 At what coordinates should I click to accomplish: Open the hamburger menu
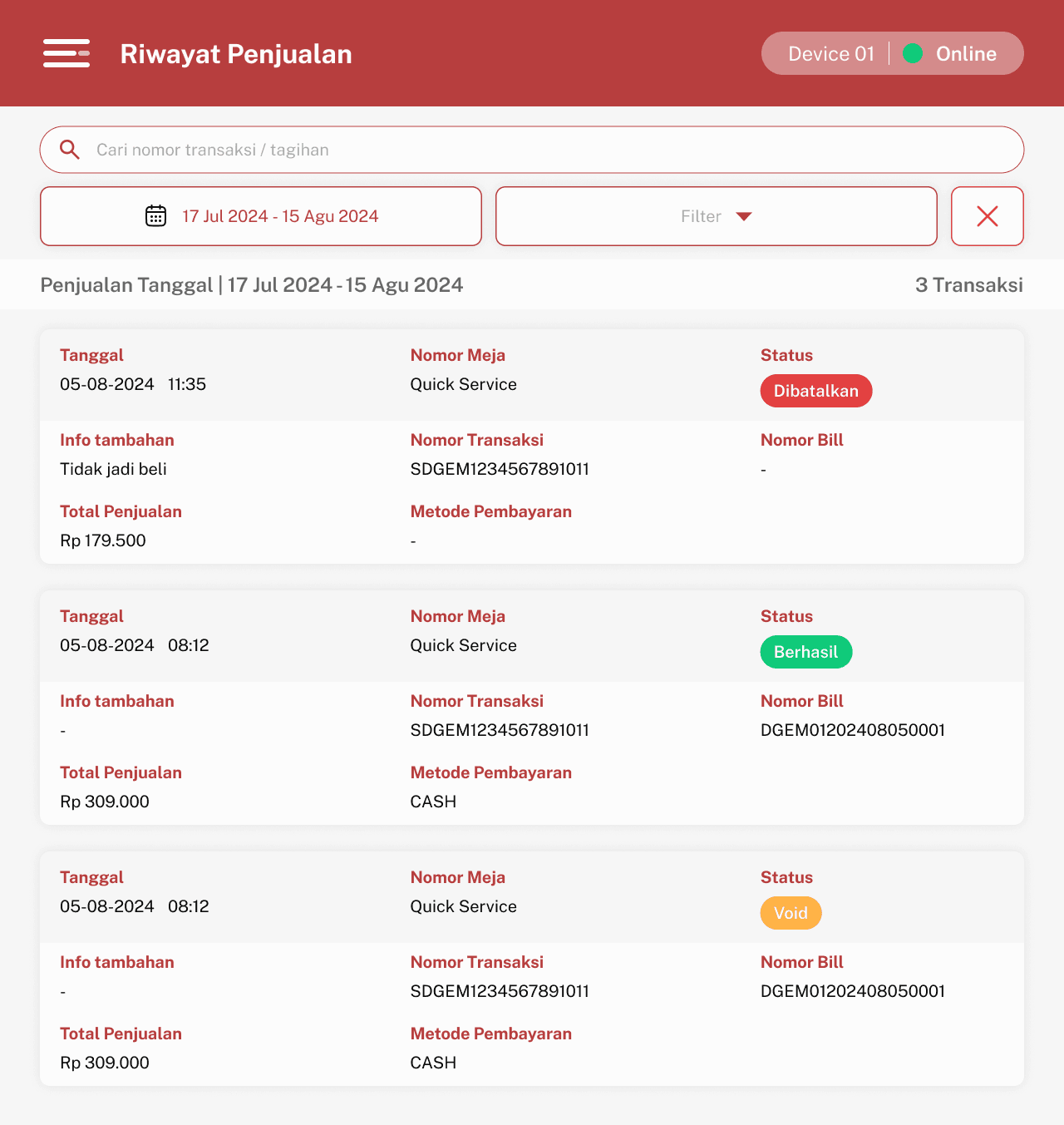point(66,53)
